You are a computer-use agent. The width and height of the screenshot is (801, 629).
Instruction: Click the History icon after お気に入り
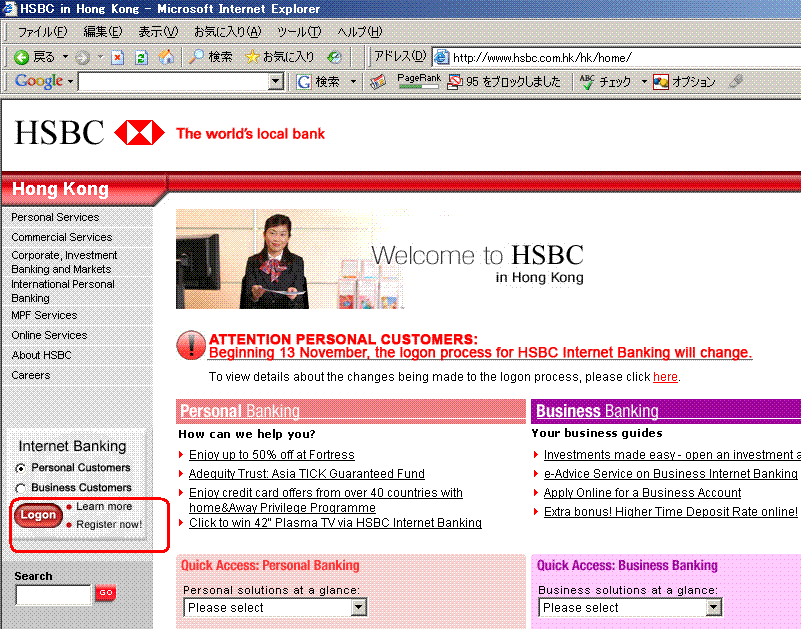coord(335,57)
